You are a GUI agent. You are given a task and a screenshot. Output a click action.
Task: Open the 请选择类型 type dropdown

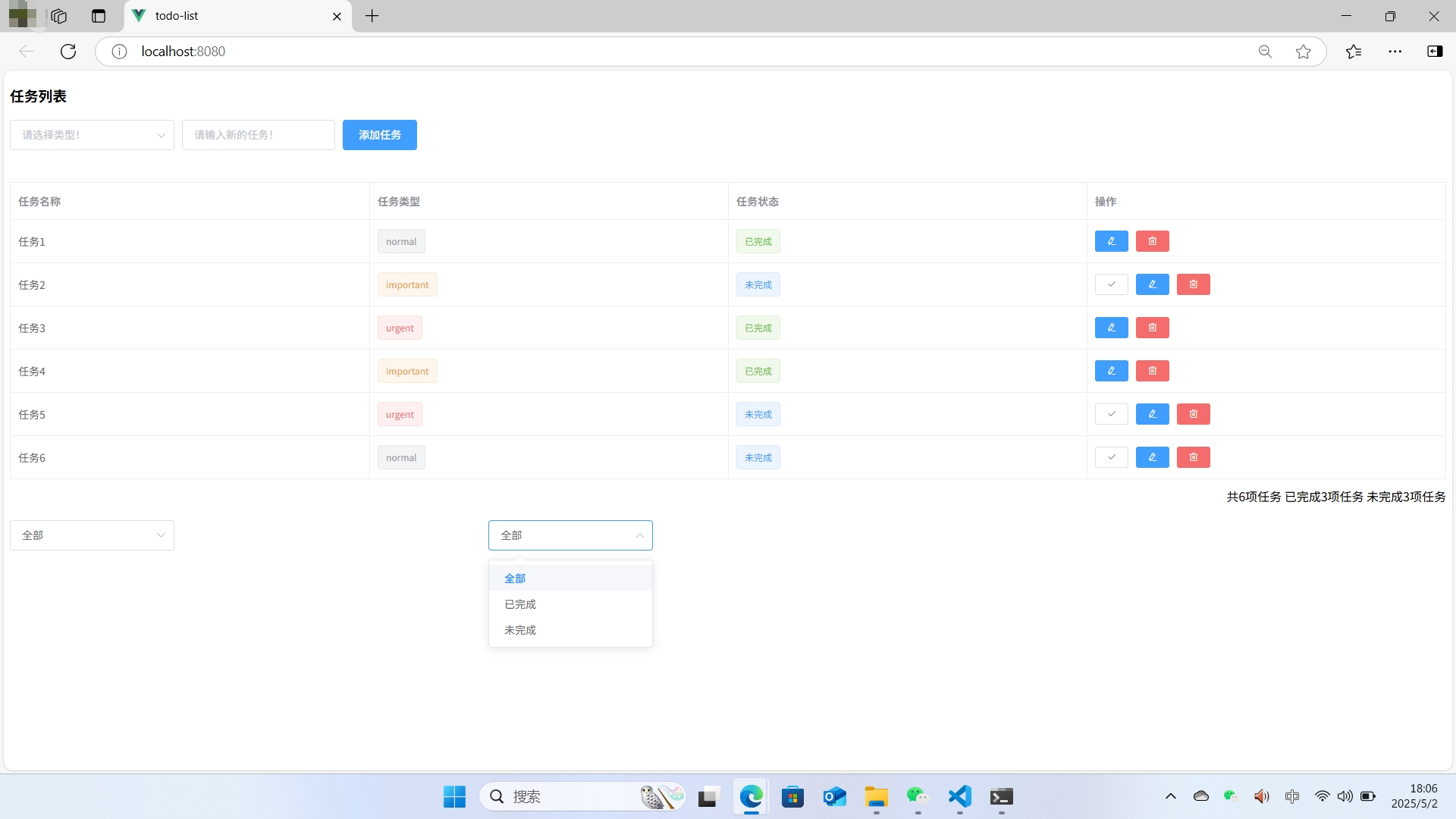[92, 135]
